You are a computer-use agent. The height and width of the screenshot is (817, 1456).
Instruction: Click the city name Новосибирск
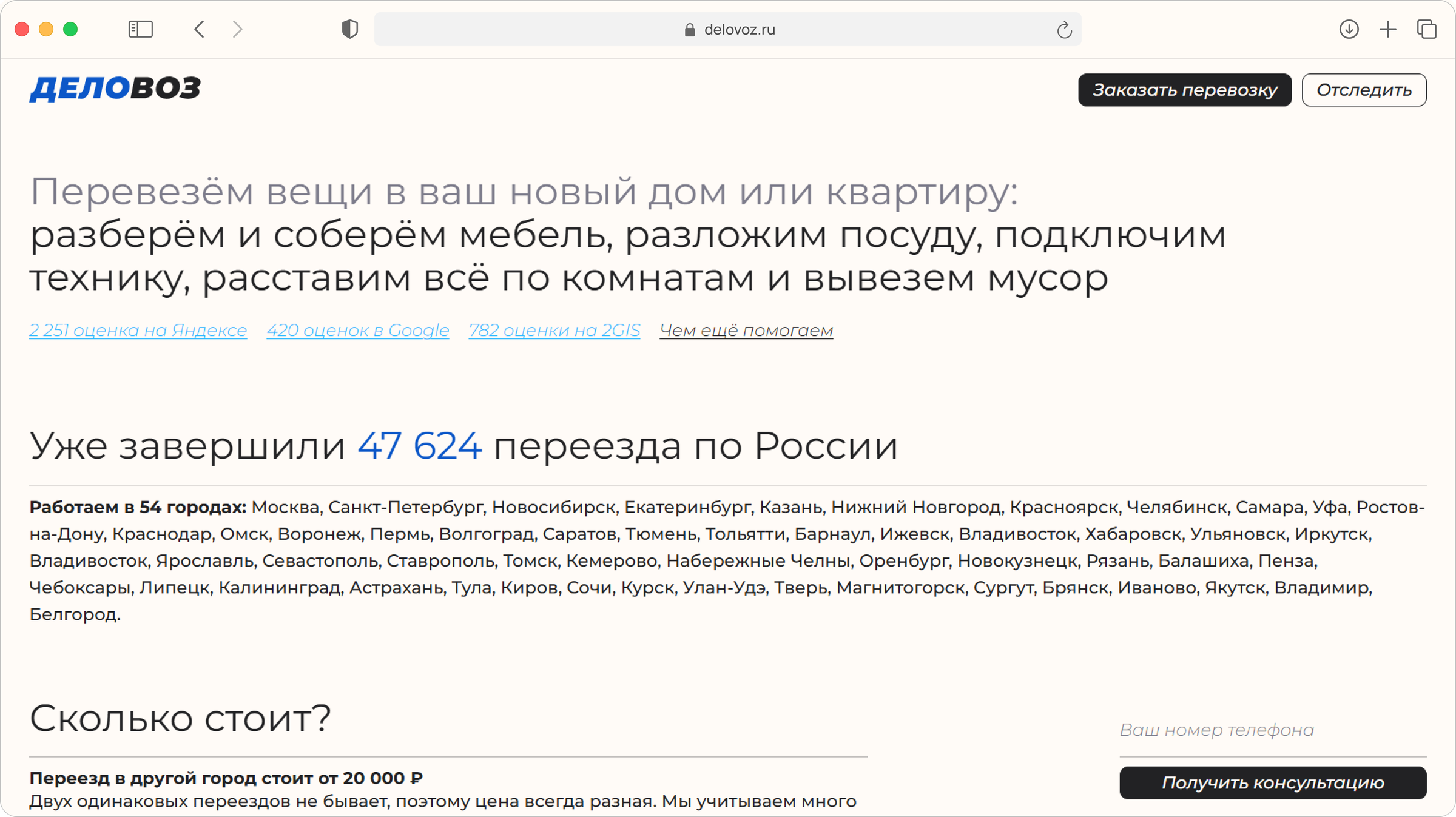pyautogui.click(x=553, y=507)
